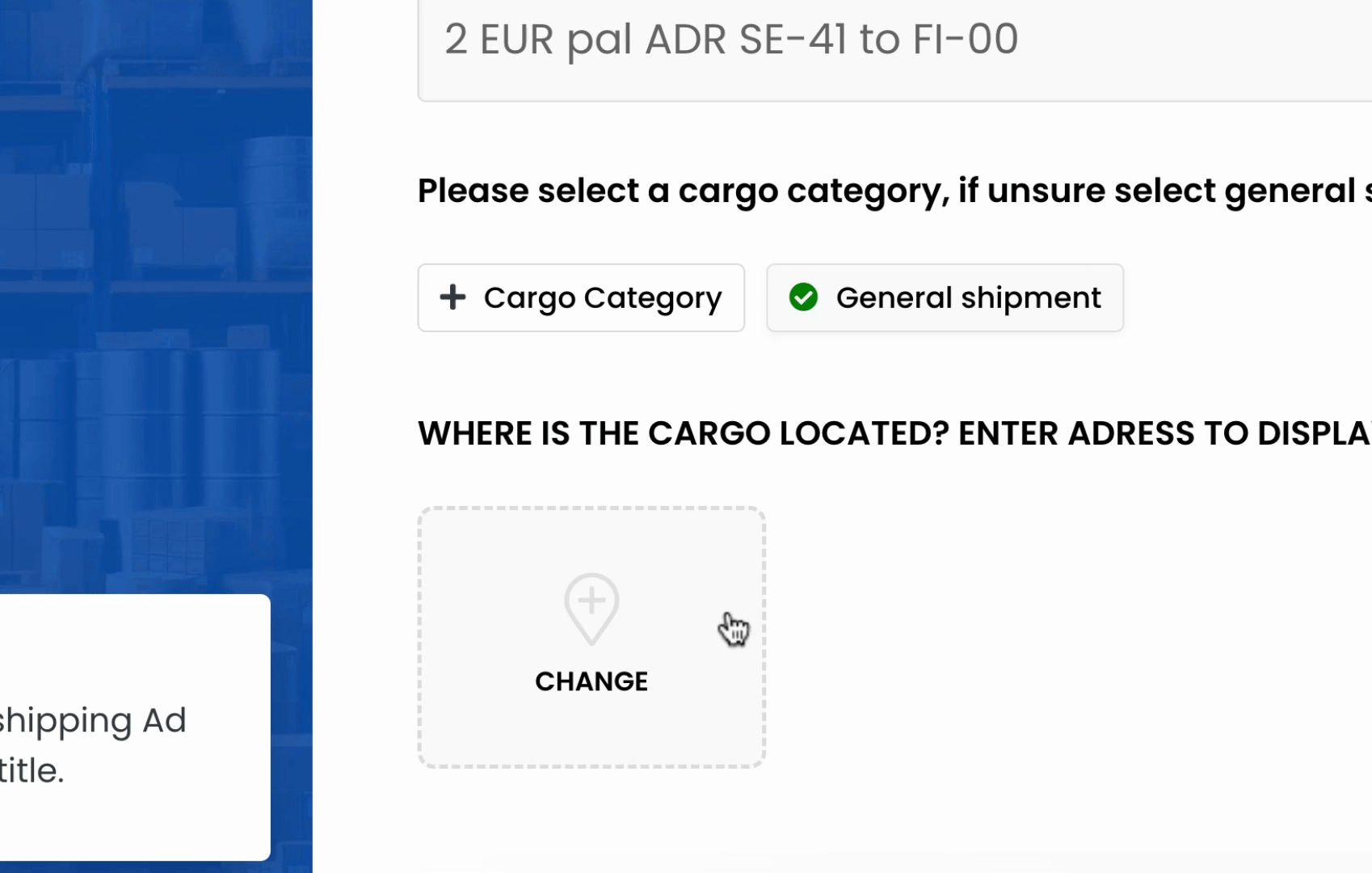Click the green checkmark icon on General shipment
Viewport: 1372px width, 873px height.
coord(803,297)
